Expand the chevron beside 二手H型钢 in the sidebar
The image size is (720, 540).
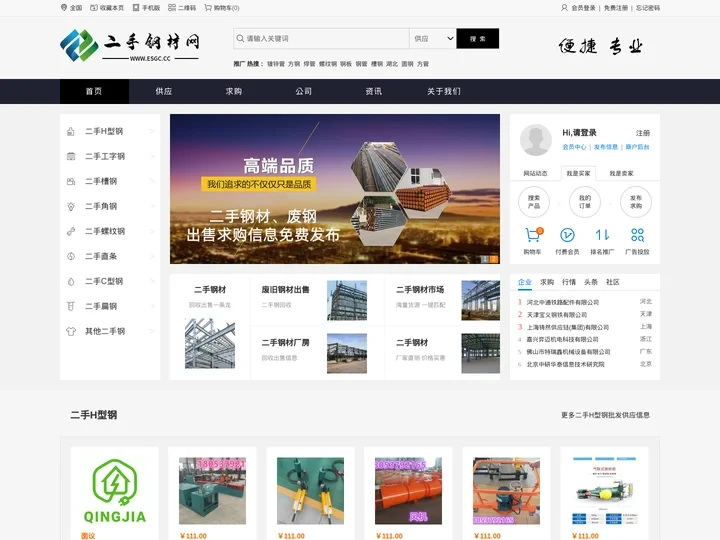(152, 131)
